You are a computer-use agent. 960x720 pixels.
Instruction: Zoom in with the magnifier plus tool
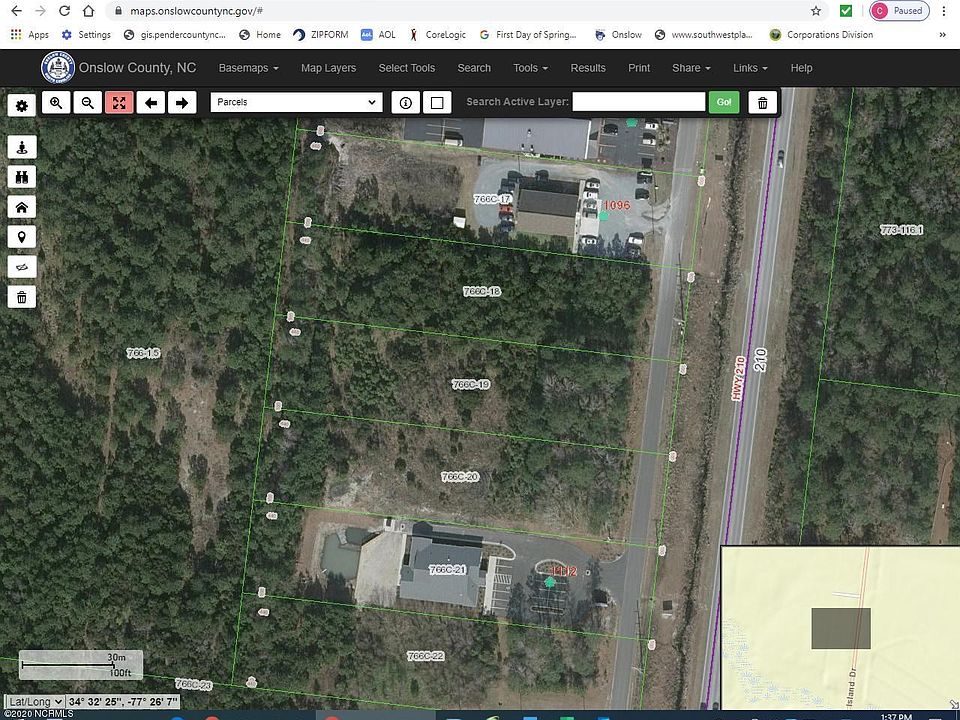[56, 103]
